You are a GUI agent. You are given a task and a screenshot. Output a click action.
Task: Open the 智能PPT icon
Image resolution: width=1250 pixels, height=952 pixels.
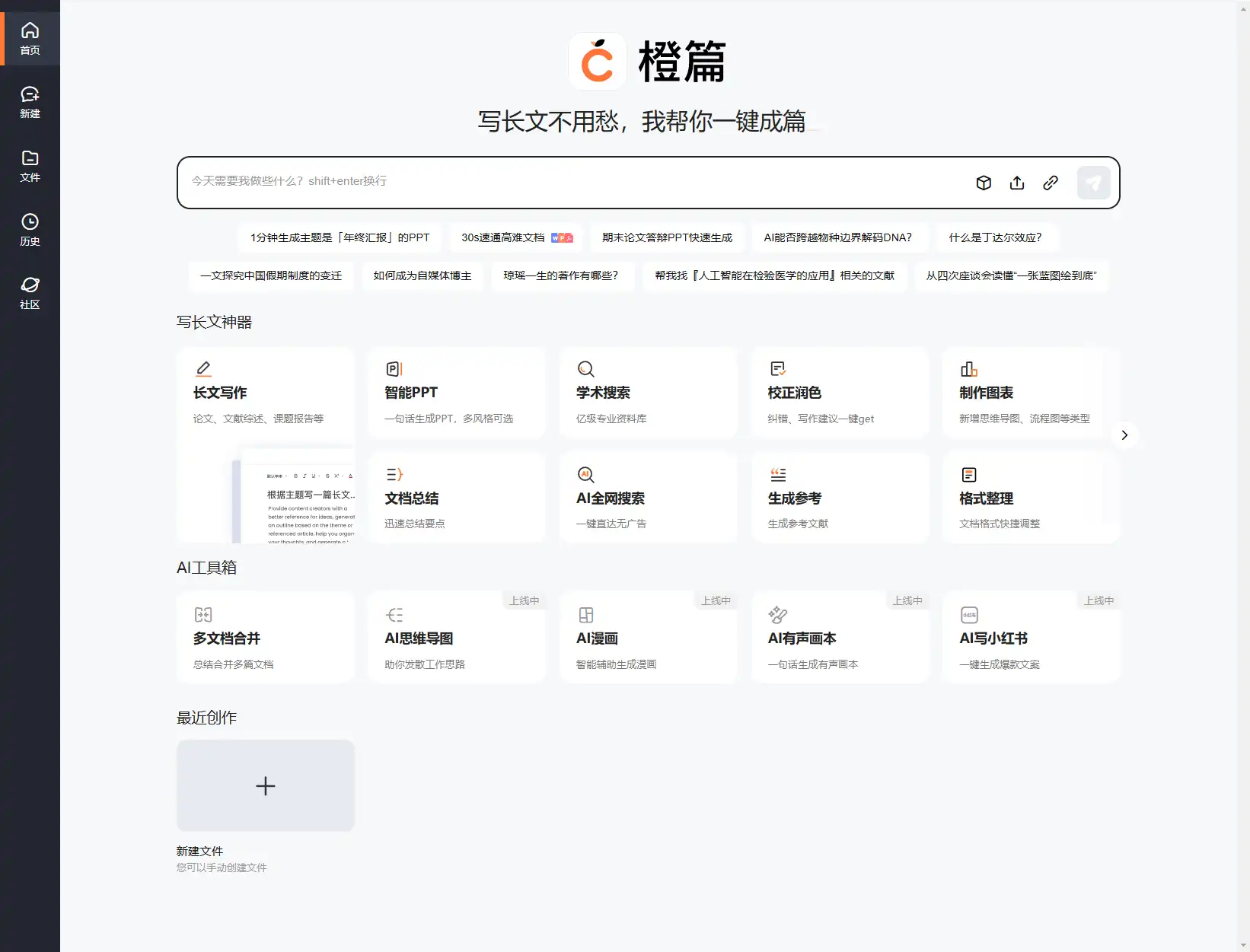tap(394, 369)
